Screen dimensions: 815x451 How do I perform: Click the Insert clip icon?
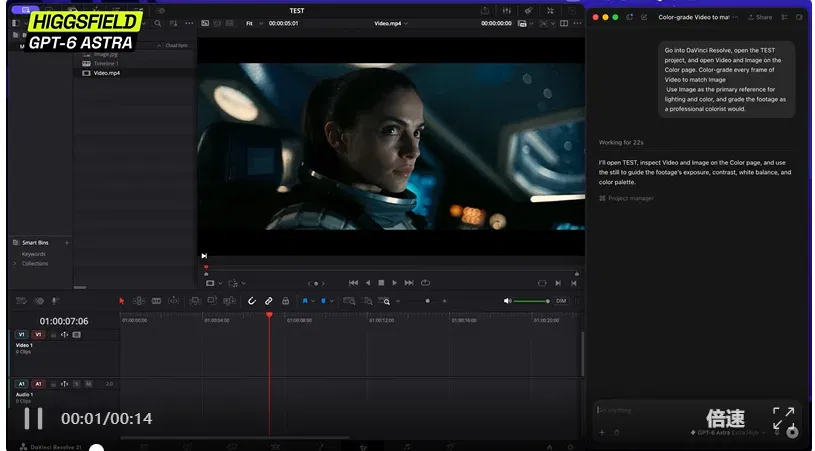195,301
